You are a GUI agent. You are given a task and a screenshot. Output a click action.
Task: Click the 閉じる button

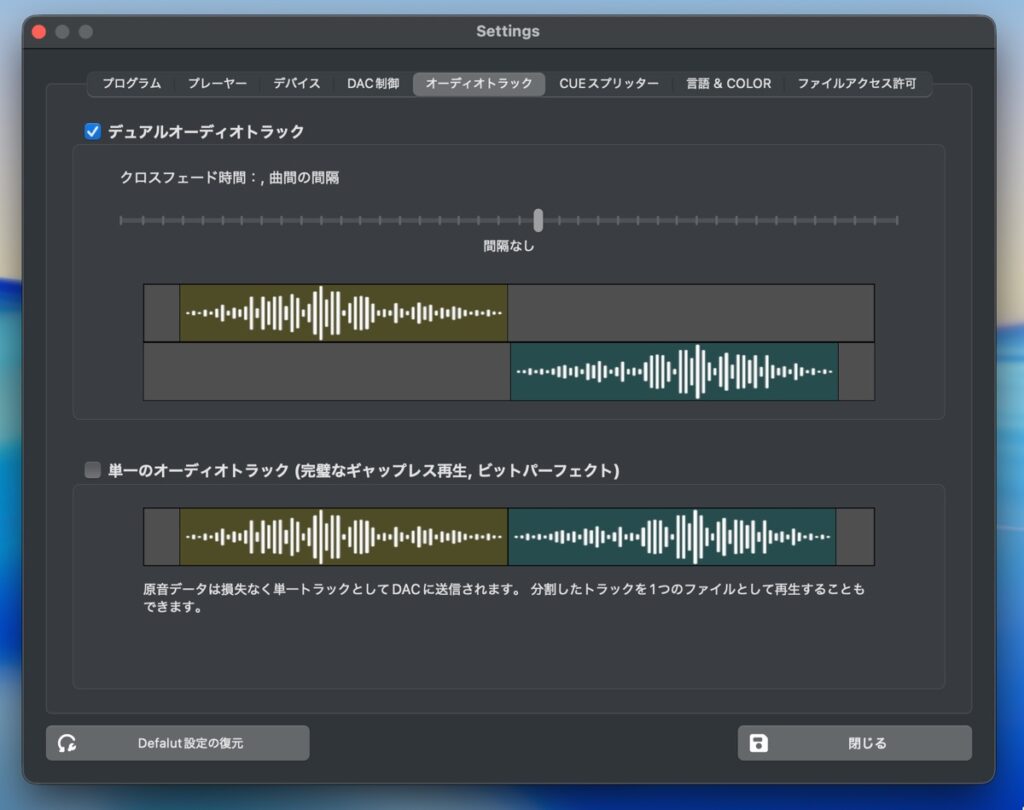pos(854,743)
